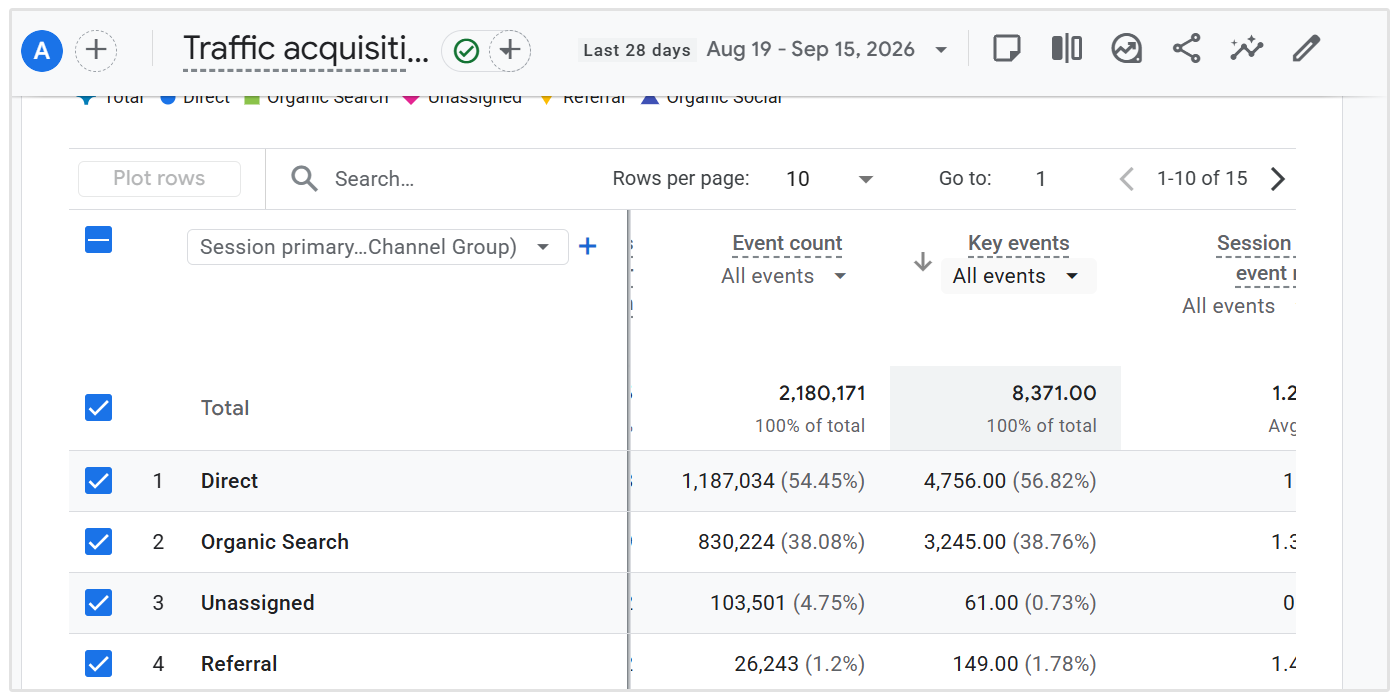The width and height of the screenshot is (1400, 700).
Task: Uncheck the Direct row checkbox
Action: pos(98,481)
